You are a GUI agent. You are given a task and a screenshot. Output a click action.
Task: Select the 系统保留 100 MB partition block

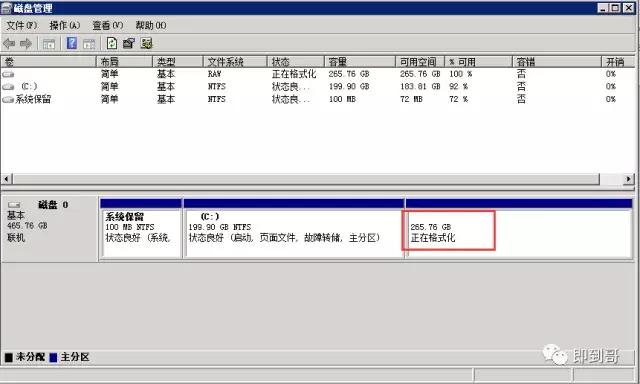(141, 229)
